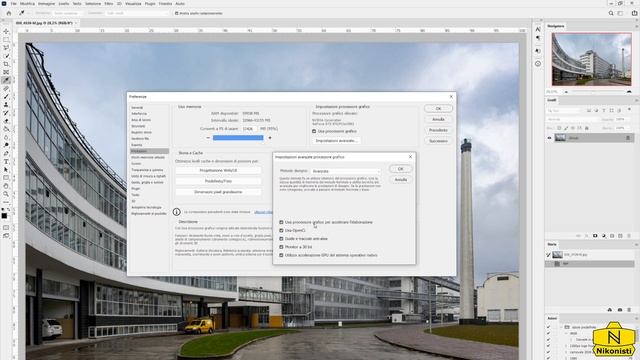Select the Spot Healing Brush tool
640x360 pixels.
[x=6, y=89]
